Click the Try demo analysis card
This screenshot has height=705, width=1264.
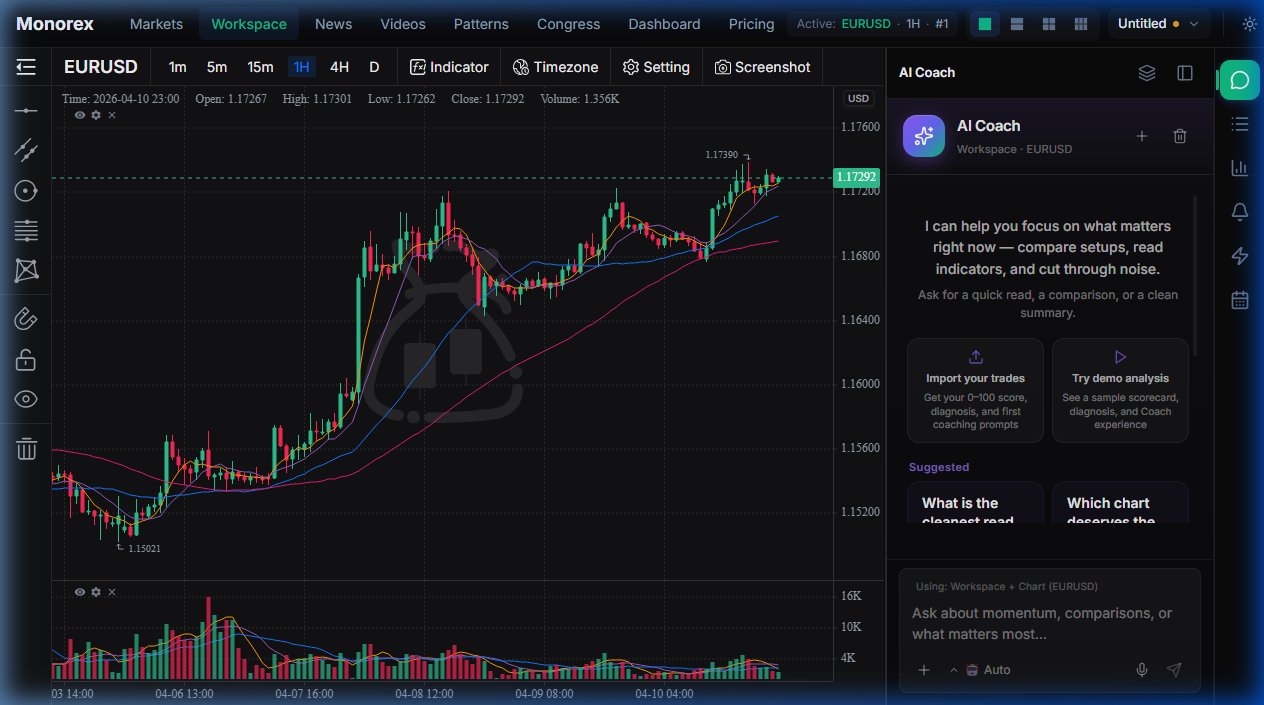click(1120, 390)
